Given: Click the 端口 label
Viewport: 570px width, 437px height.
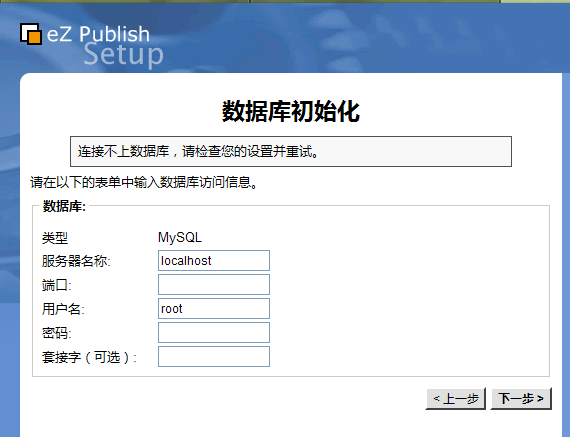Looking at the screenshot, I should click(57, 285).
